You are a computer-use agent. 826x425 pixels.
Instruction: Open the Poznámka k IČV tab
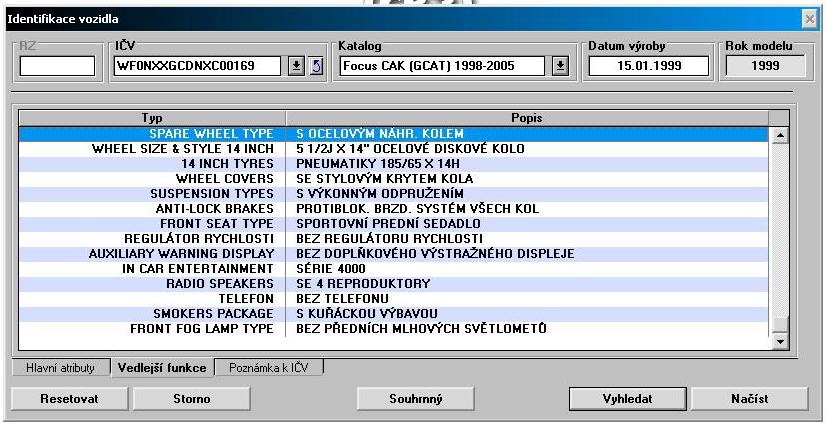(270, 368)
